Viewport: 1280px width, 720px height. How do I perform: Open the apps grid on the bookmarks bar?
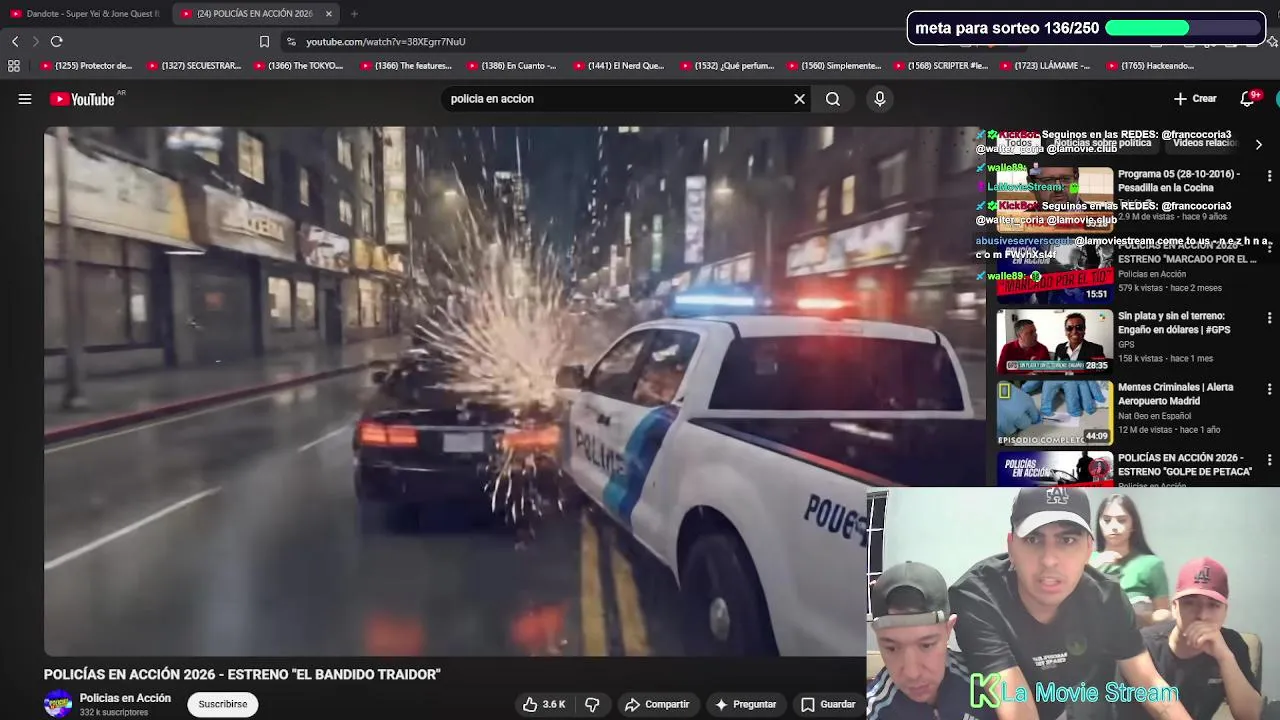click(x=14, y=66)
